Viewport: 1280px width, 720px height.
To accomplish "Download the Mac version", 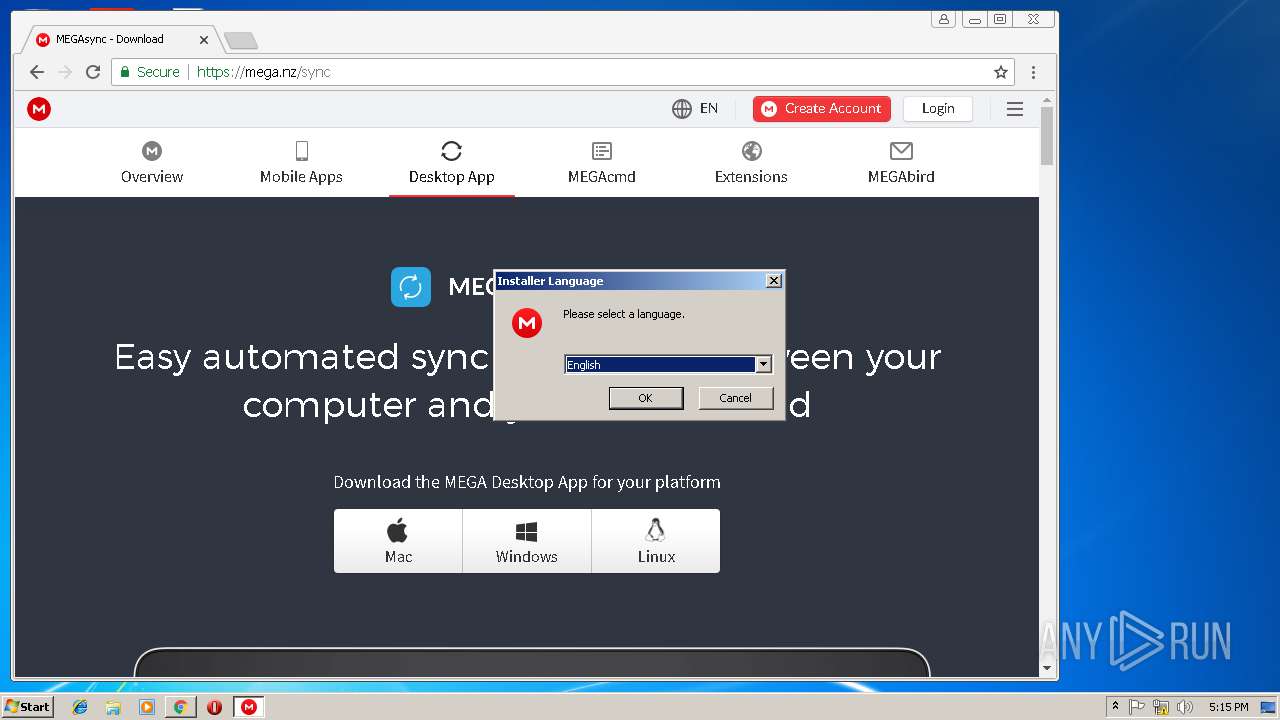I will tap(398, 541).
